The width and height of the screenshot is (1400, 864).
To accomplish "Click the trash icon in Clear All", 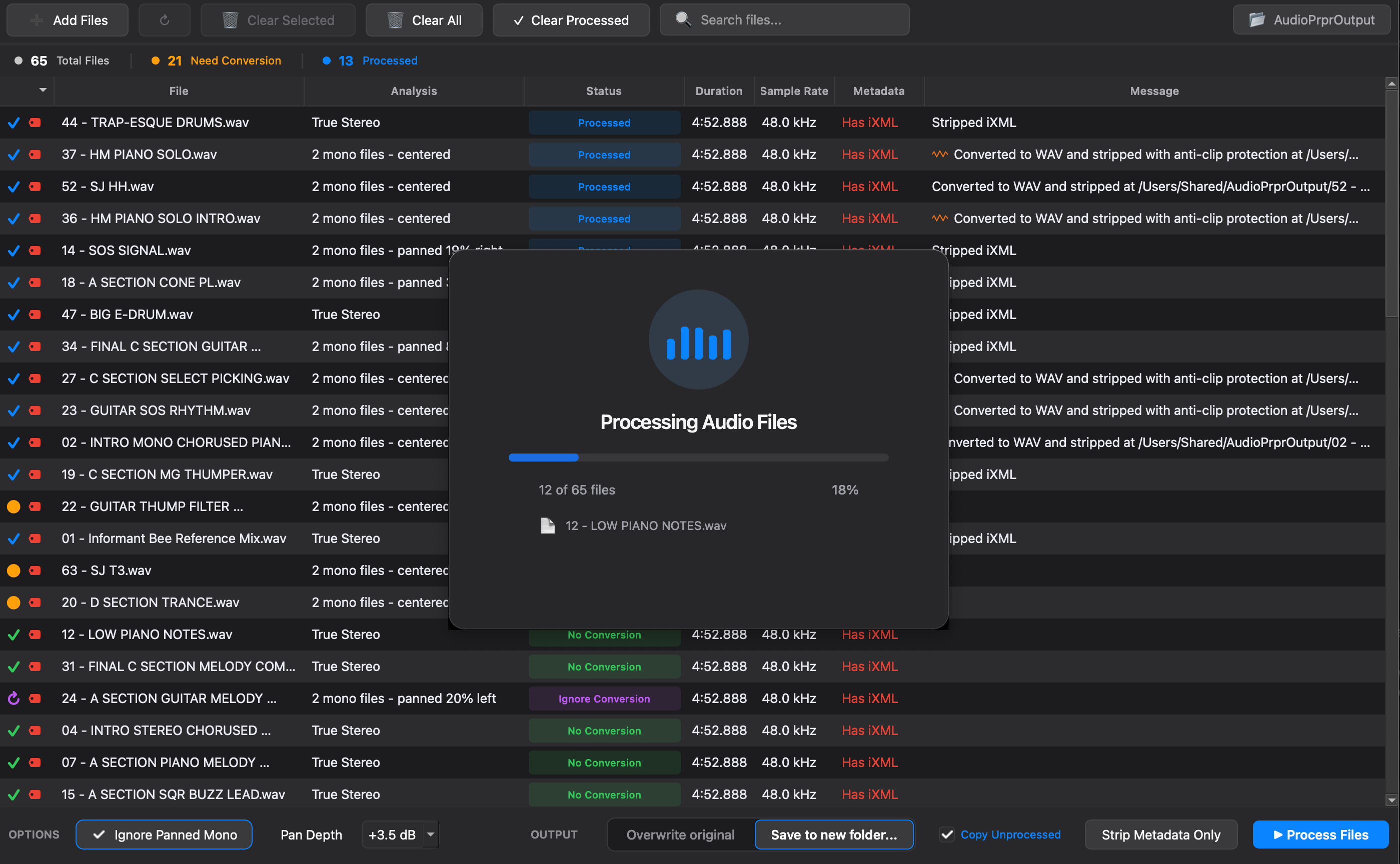I will 395,19.
